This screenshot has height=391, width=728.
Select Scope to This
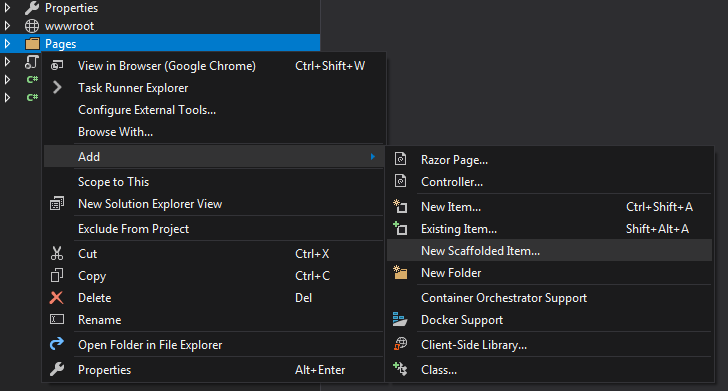[214, 182]
